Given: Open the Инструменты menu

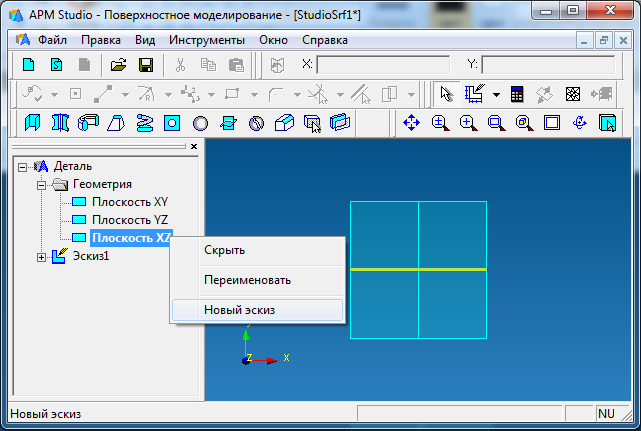Looking at the screenshot, I should (206, 40).
